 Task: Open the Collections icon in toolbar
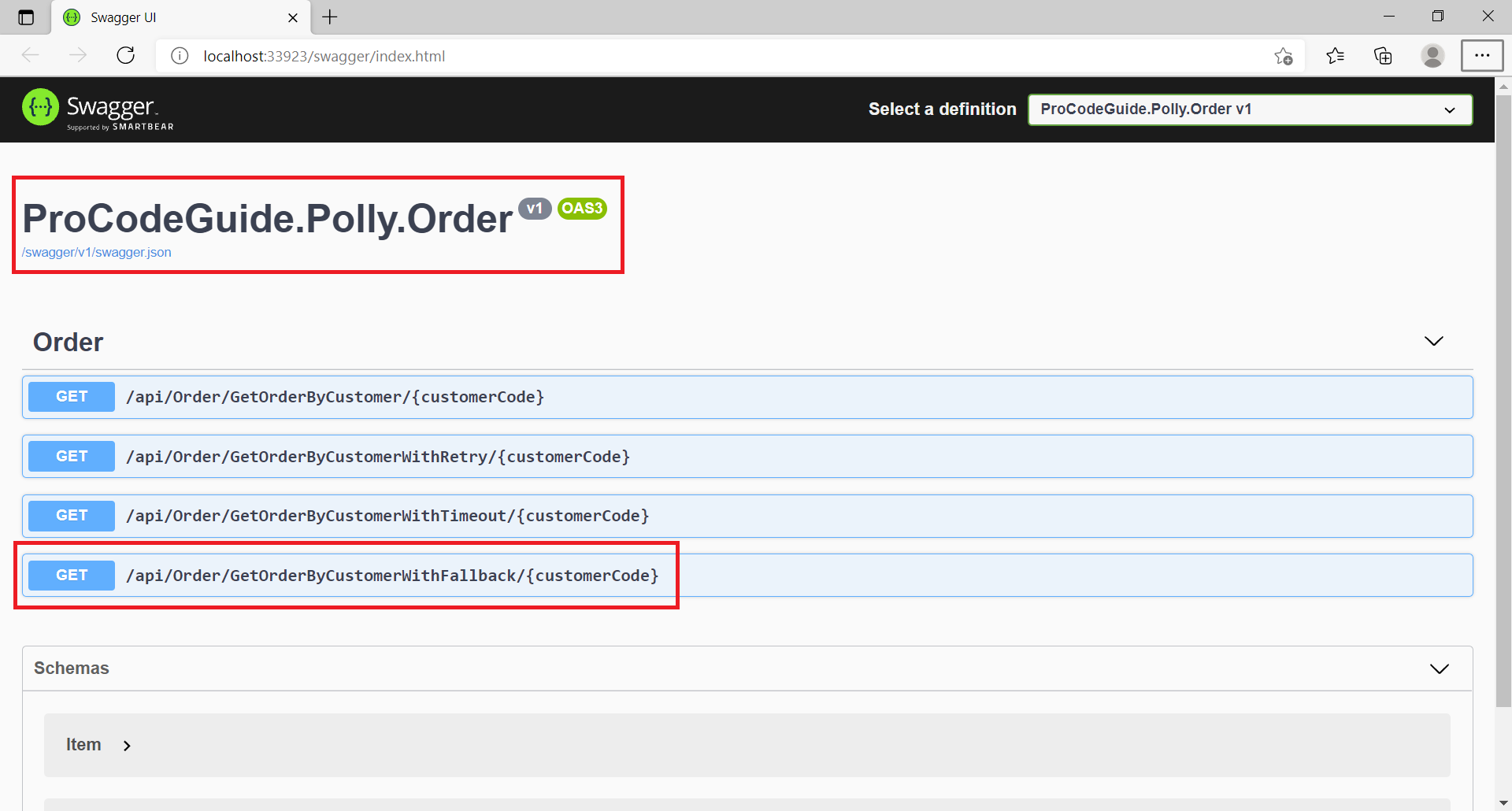[x=1383, y=56]
